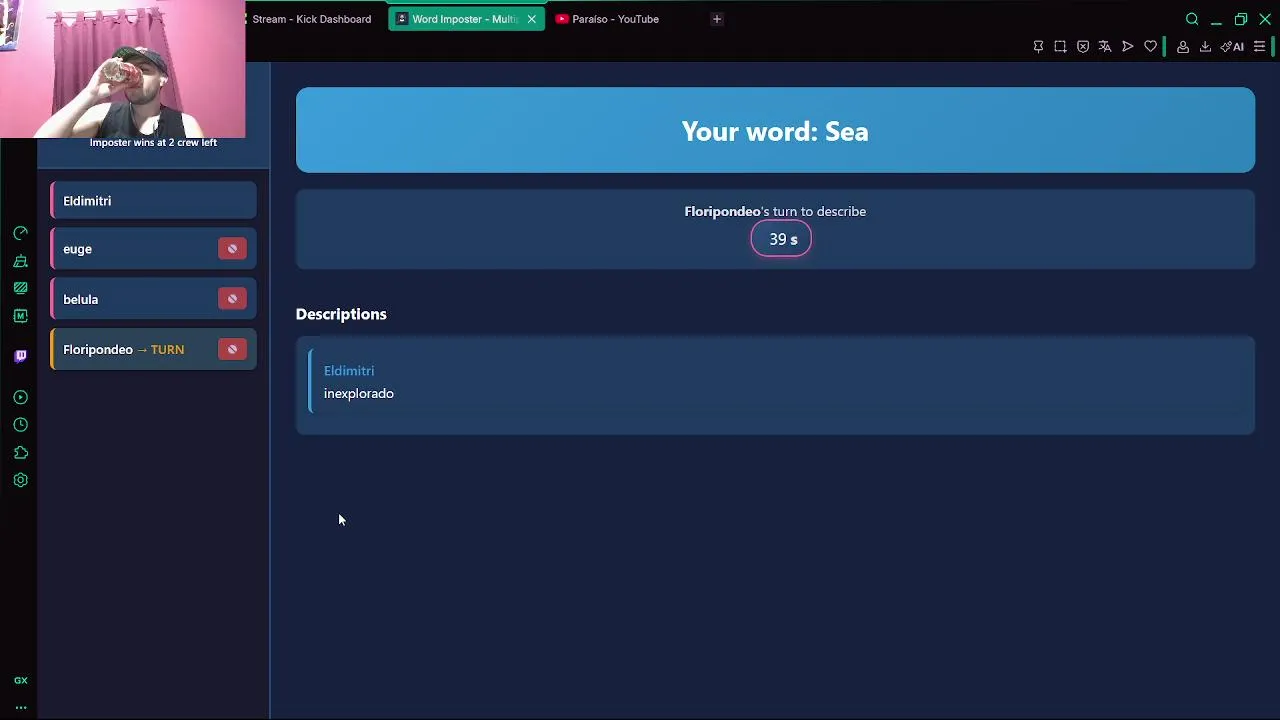Click the browser search magnifier icon
This screenshot has height=720, width=1280.
click(x=1192, y=19)
